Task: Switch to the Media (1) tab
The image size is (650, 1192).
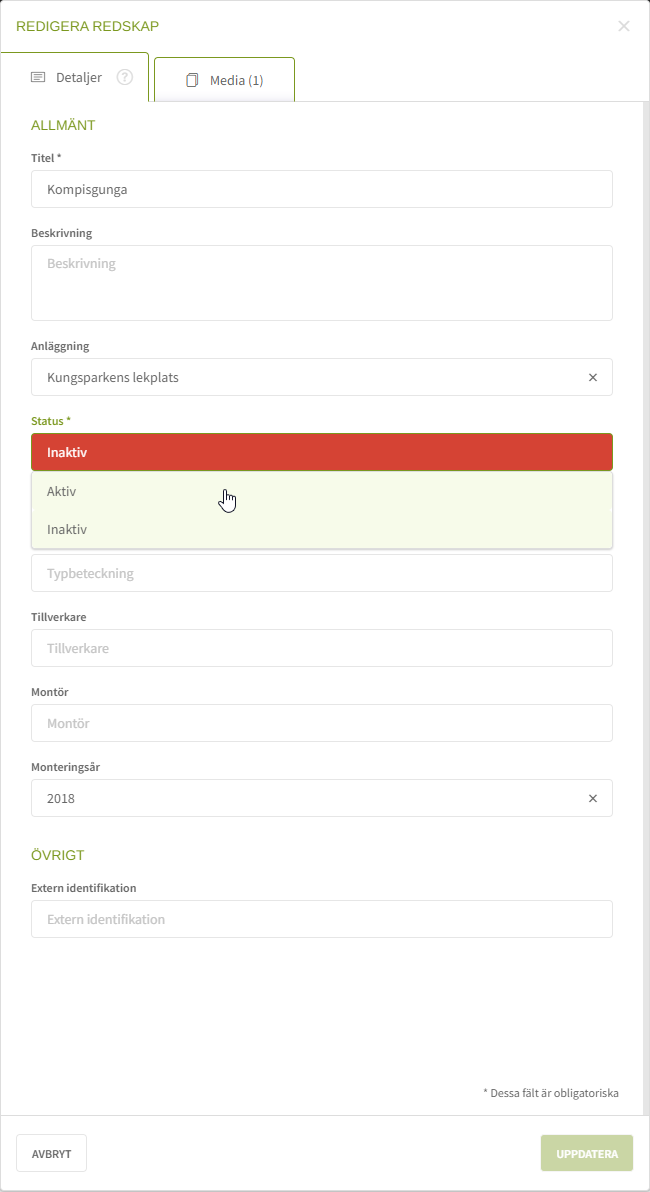Action: coord(236,80)
